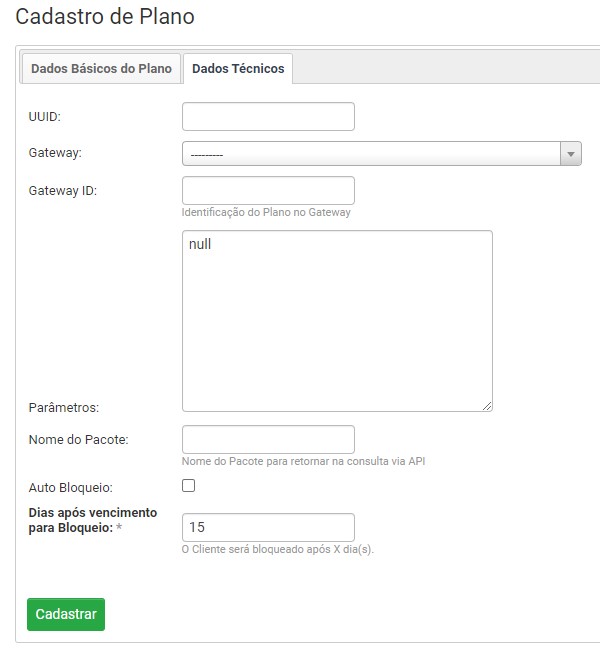The image size is (600, 650).
Task: Enable the Auto Bloqueio checkbox
Action: 188,486
